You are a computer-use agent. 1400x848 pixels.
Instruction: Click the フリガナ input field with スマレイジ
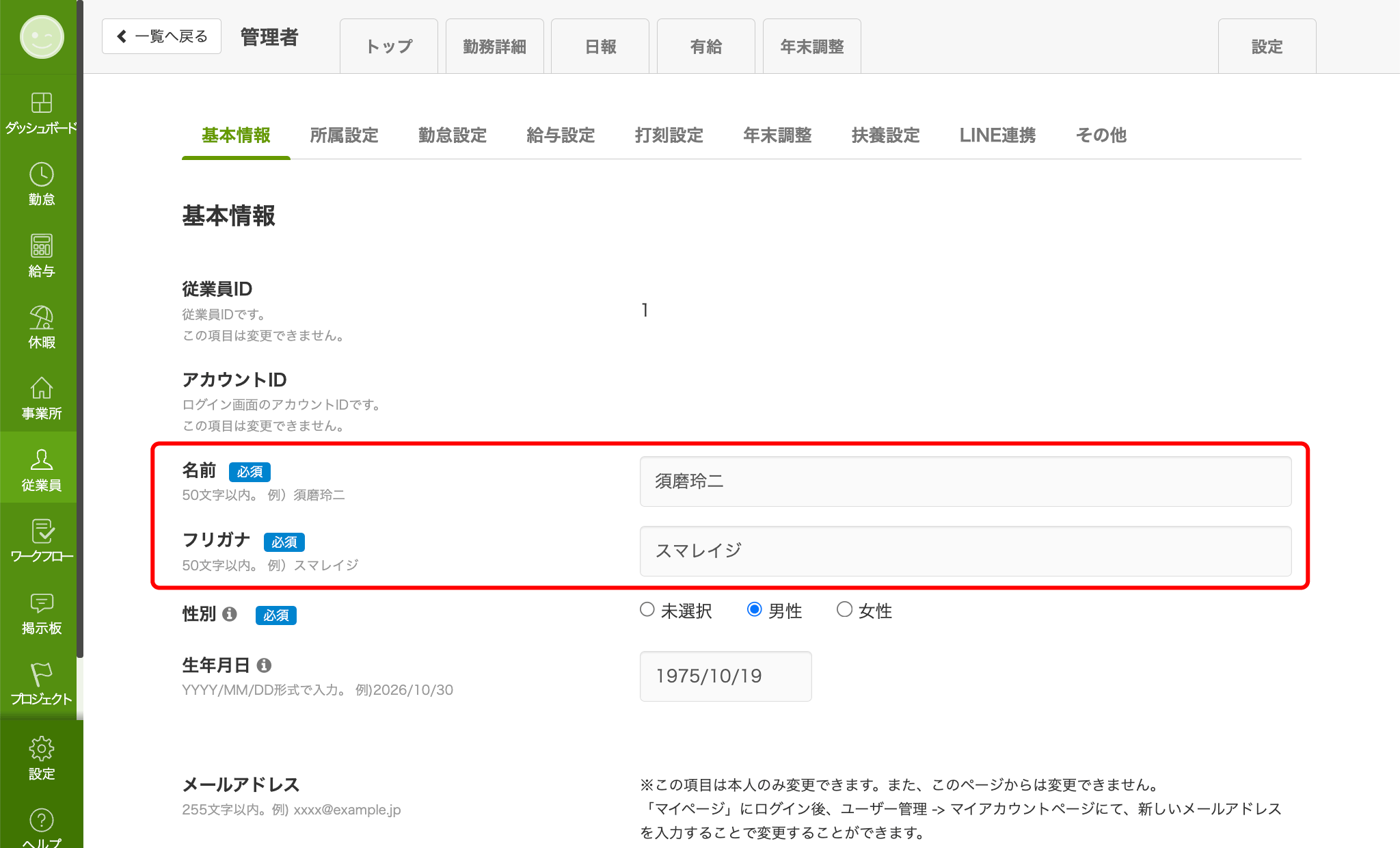coord(965,551)
